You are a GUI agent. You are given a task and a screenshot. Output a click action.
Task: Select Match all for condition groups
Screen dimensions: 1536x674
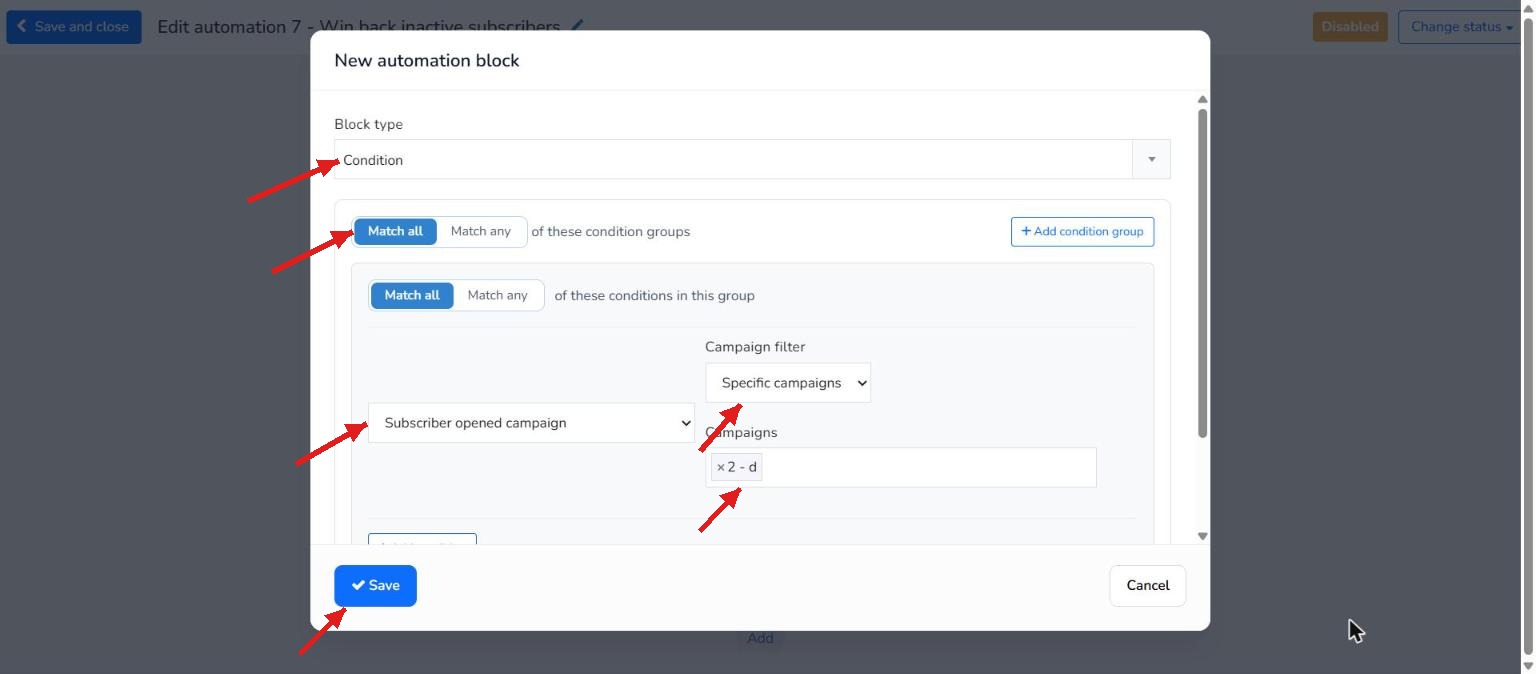coord(395,231)
